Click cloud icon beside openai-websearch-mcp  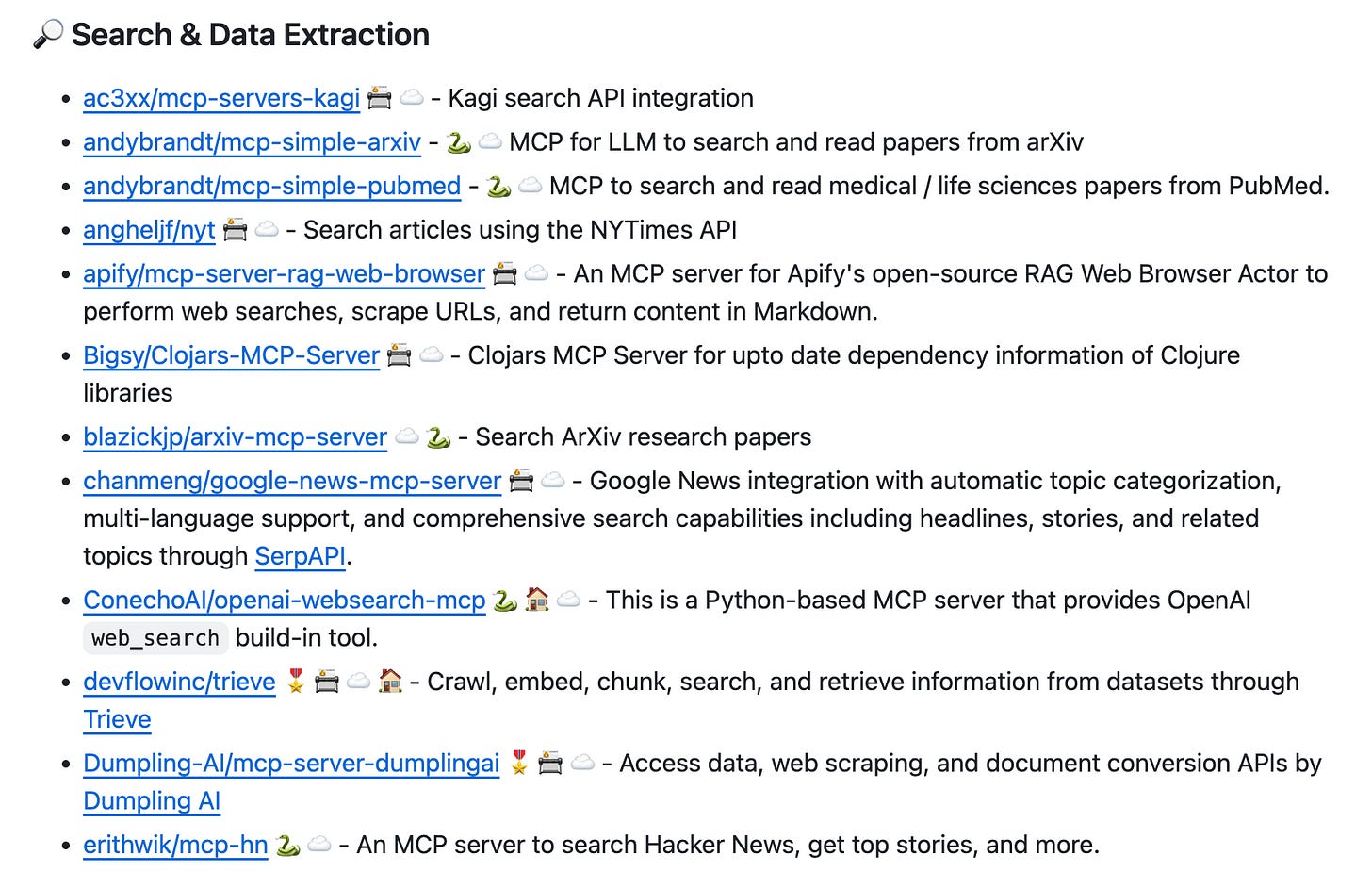pos(569,600)
